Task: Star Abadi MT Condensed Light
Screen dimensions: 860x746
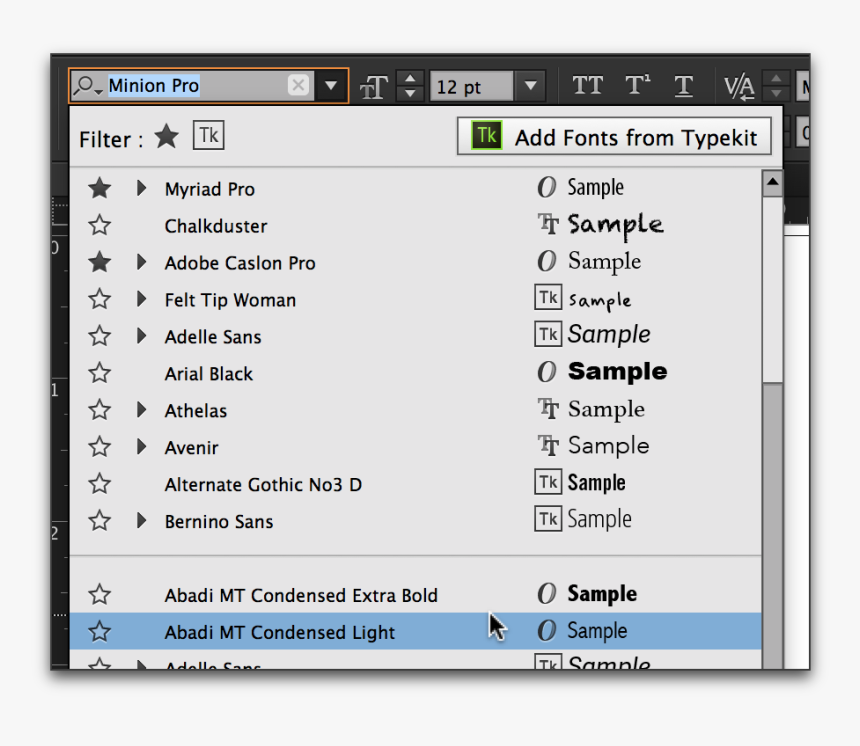Action: click(x=100, y=631)
